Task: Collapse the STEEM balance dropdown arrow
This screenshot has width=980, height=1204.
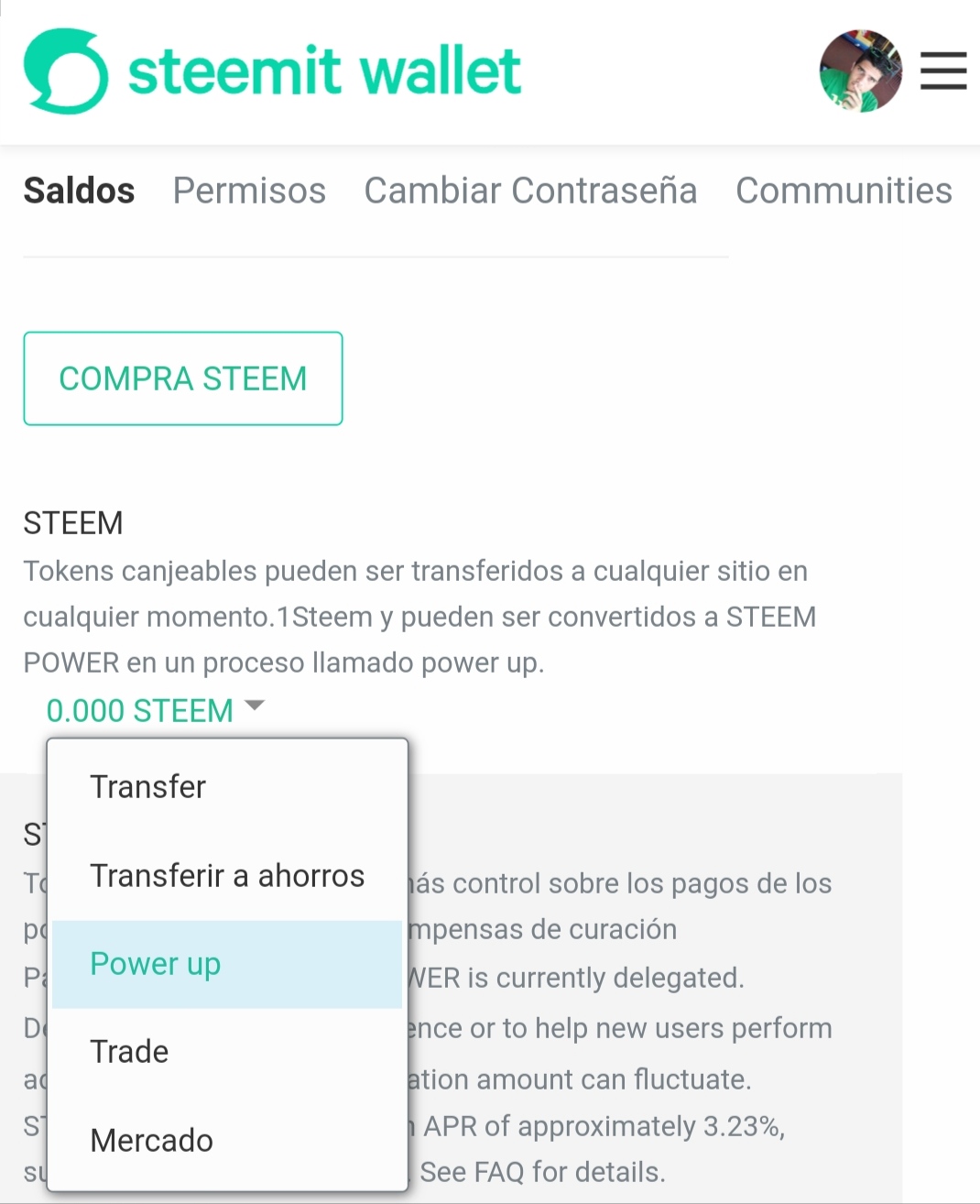Action: [255, 706]
